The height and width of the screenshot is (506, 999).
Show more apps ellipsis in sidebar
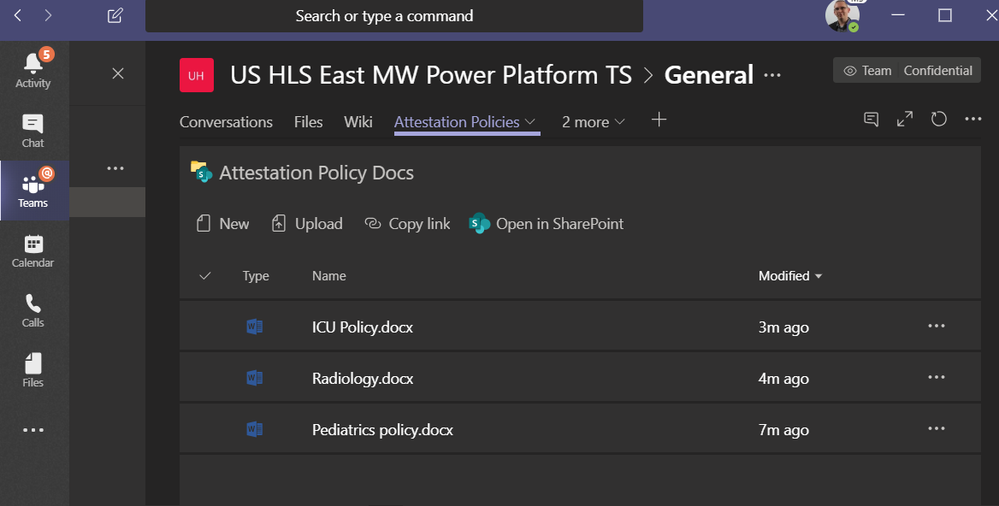33,430
